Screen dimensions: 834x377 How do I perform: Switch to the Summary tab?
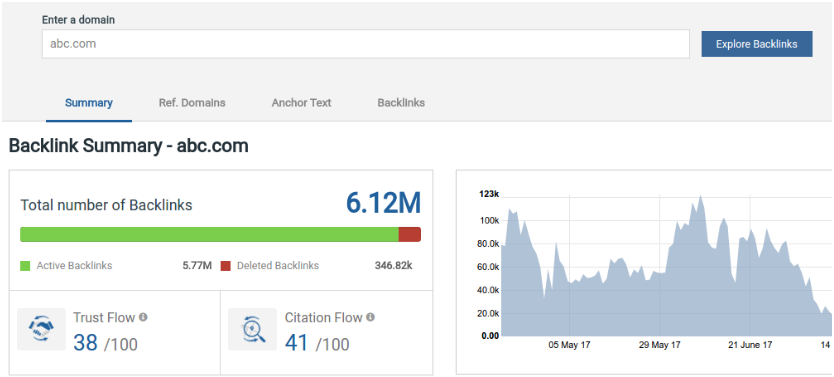pos(89,103)
